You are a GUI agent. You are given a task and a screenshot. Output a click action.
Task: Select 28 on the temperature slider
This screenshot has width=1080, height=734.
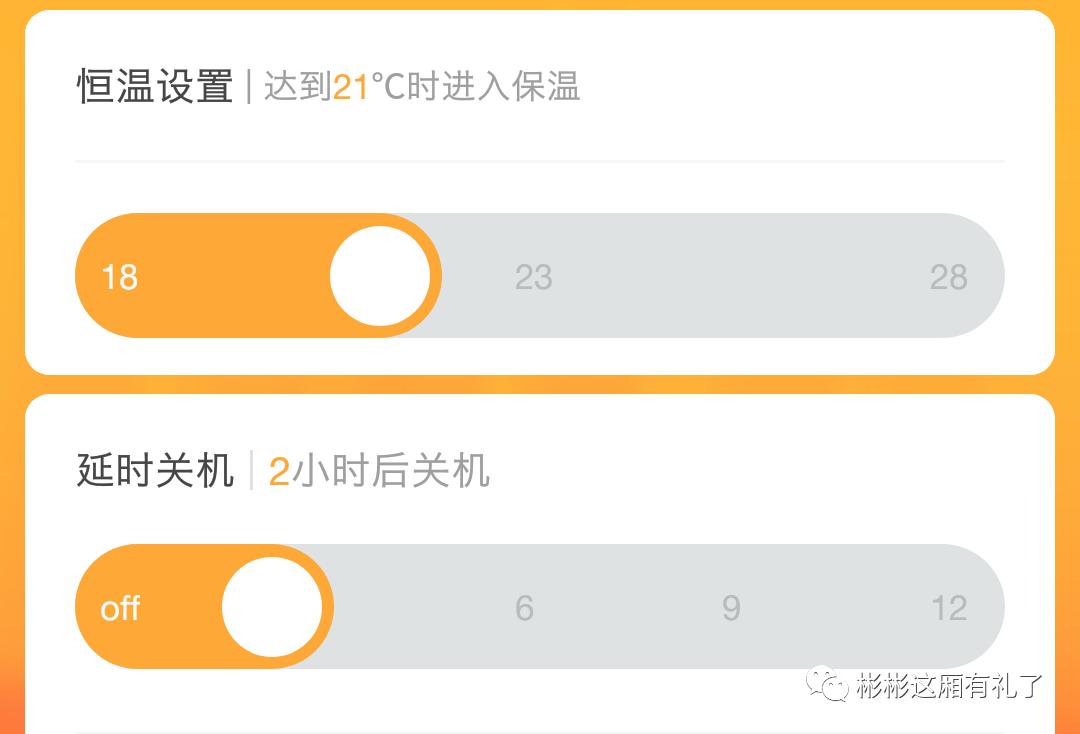point(948,277)
